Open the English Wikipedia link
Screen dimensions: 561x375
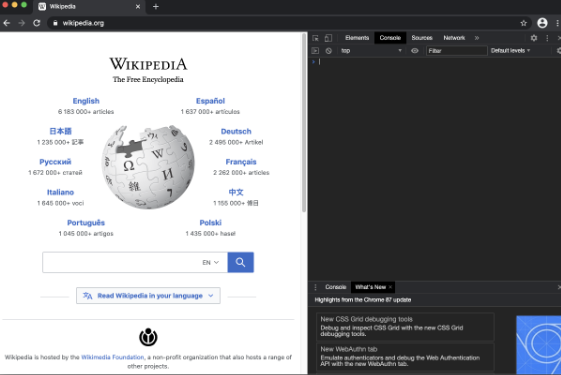[86, 101]
